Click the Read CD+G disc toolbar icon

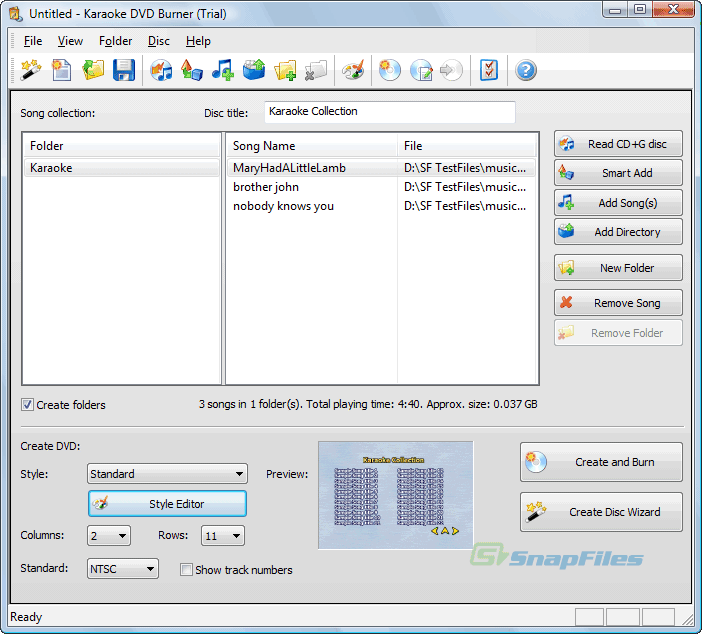point(161,70)
